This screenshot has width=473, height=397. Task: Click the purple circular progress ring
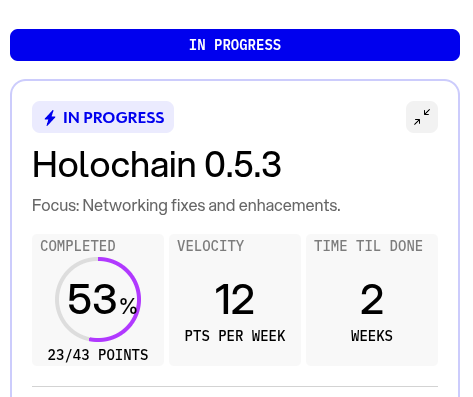(98, 299)
